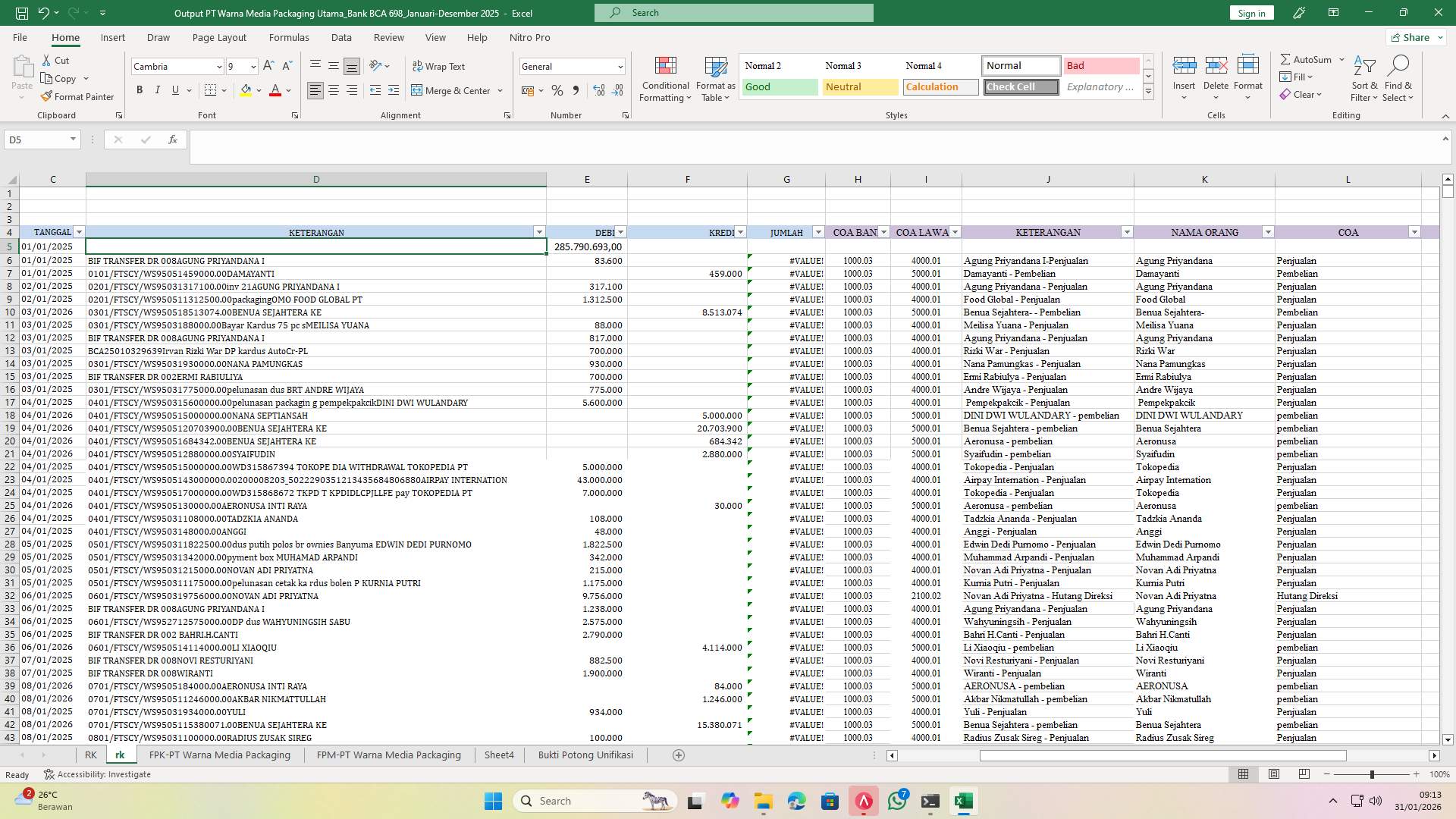Click the Wrap Text icon

(x=418, y=67)
